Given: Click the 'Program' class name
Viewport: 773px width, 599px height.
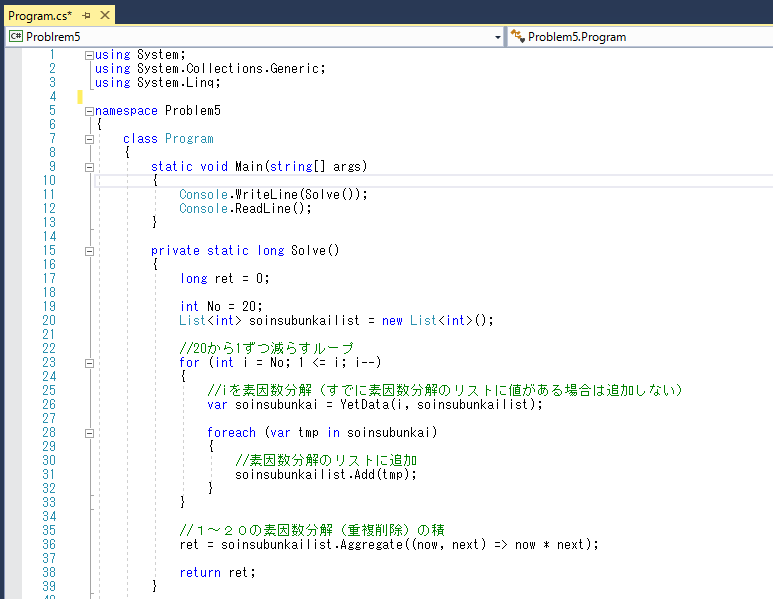Looking at the screenshot, I should point(189,139).
